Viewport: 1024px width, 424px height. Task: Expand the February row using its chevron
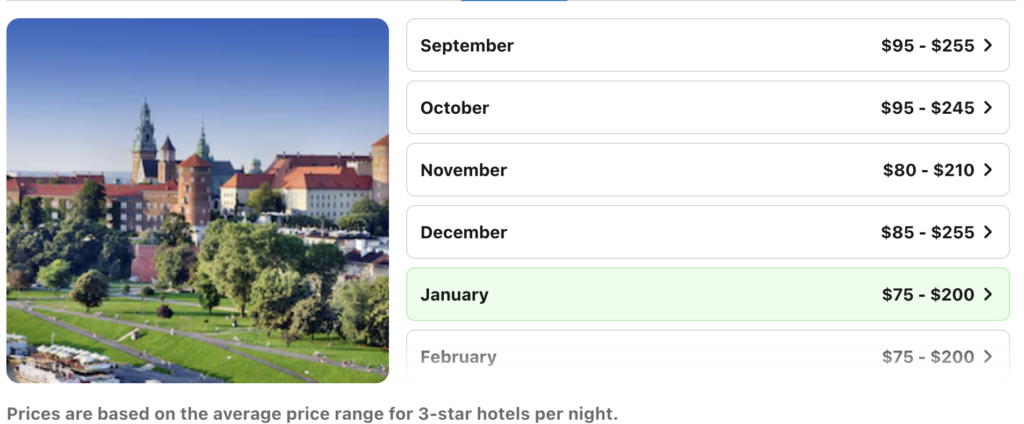pyautogui.click(x=988, y=357)
